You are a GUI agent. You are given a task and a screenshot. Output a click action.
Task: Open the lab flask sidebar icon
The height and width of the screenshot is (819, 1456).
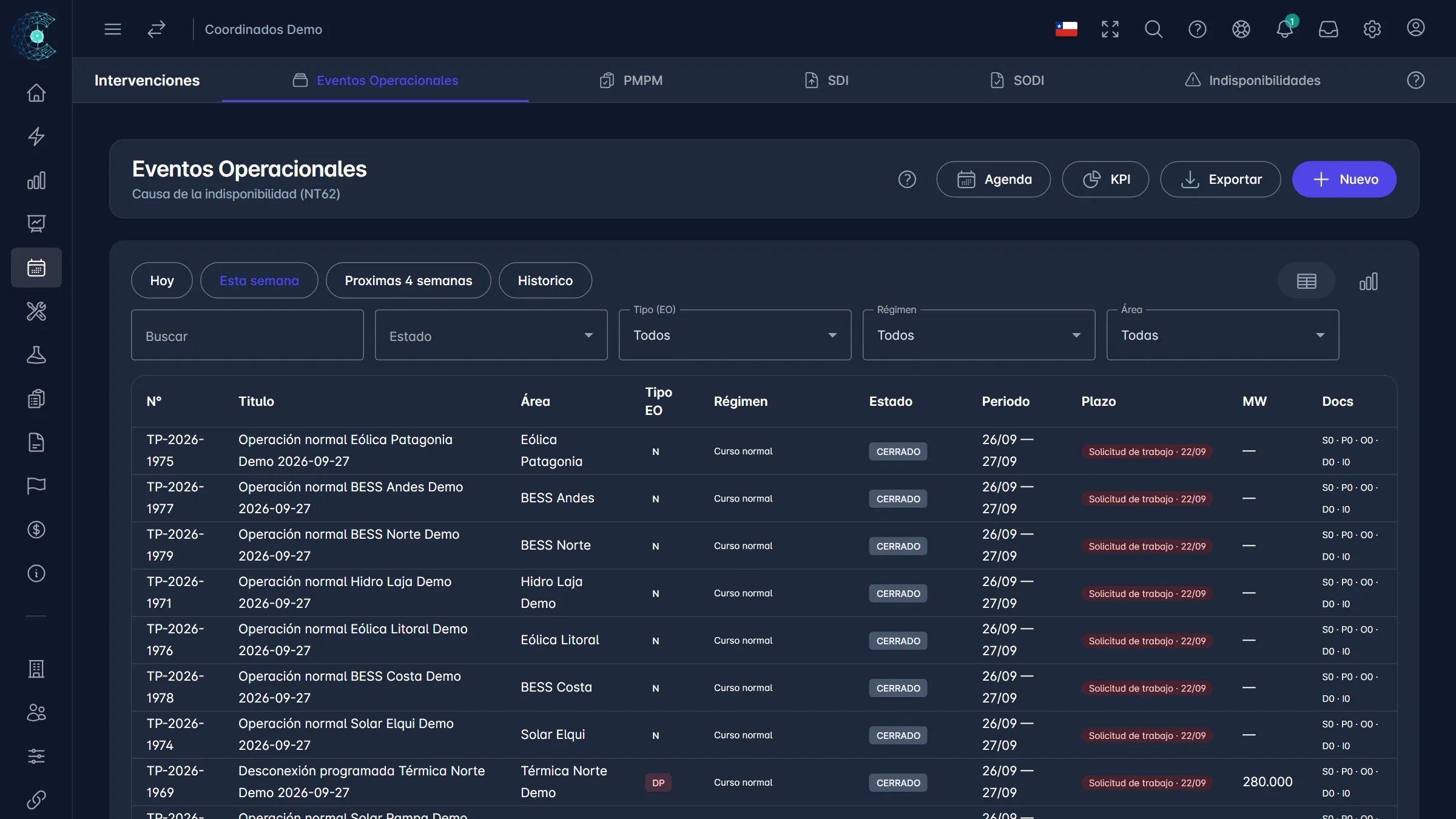(x=36, y=355)
